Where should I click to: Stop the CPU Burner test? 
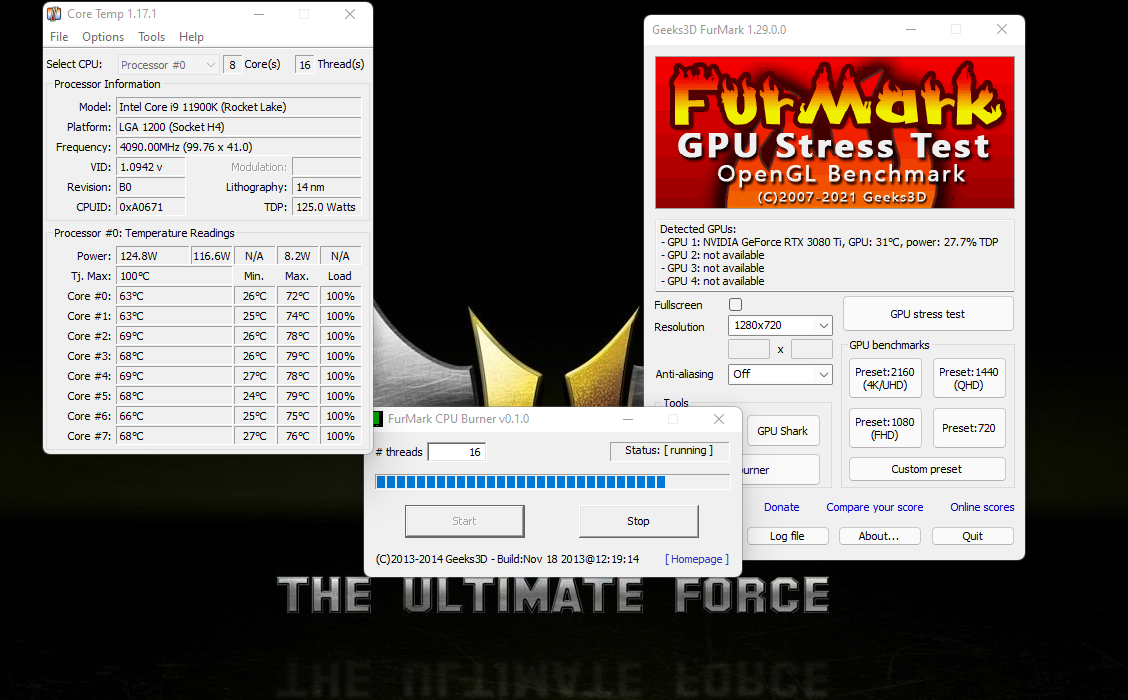[x=638, y=521]
